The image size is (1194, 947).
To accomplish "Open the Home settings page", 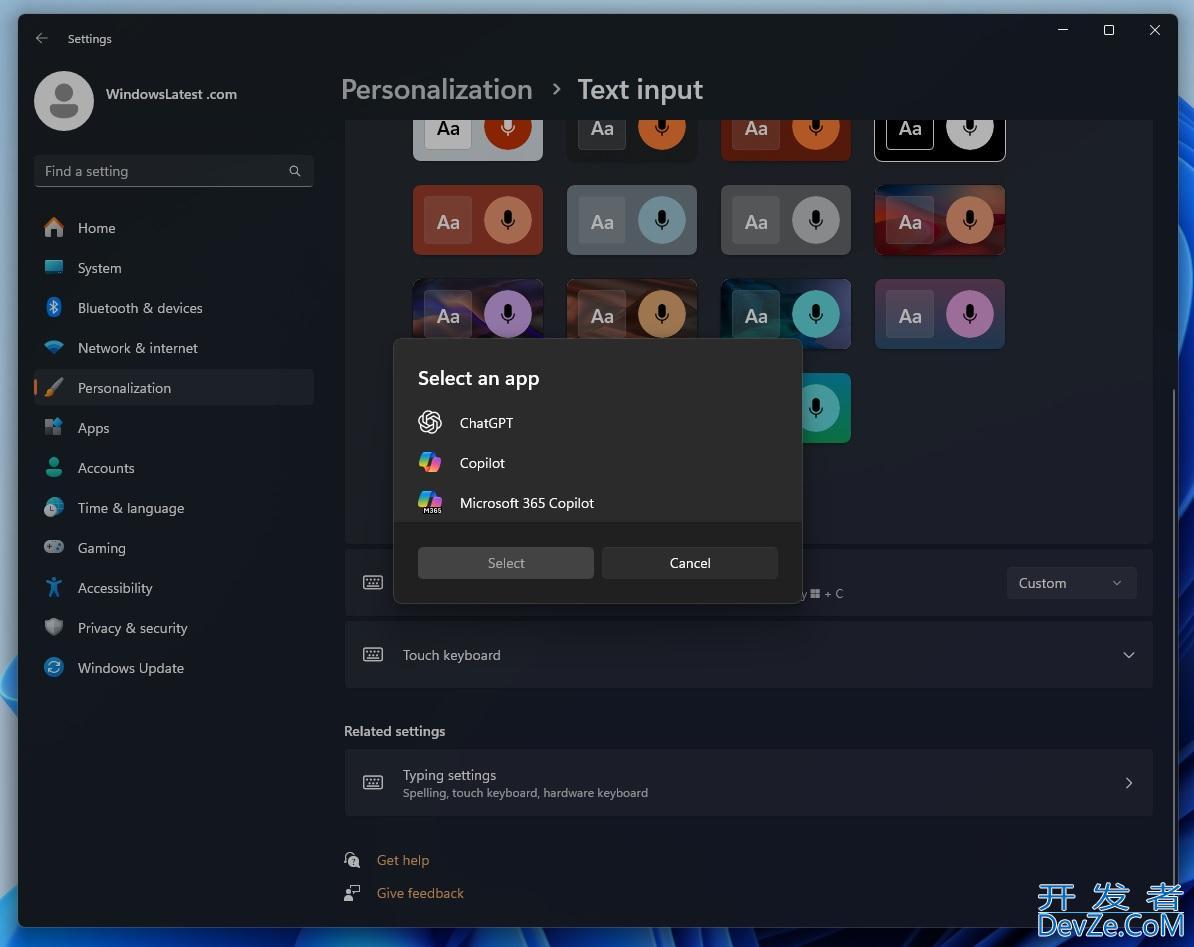I will coord(174,228).
